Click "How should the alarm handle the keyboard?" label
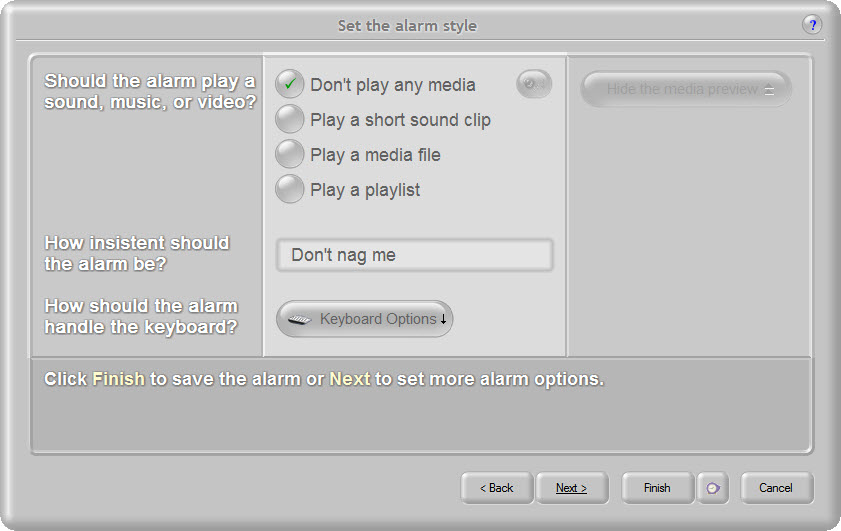Screen dimensions: 841x531 141,316
